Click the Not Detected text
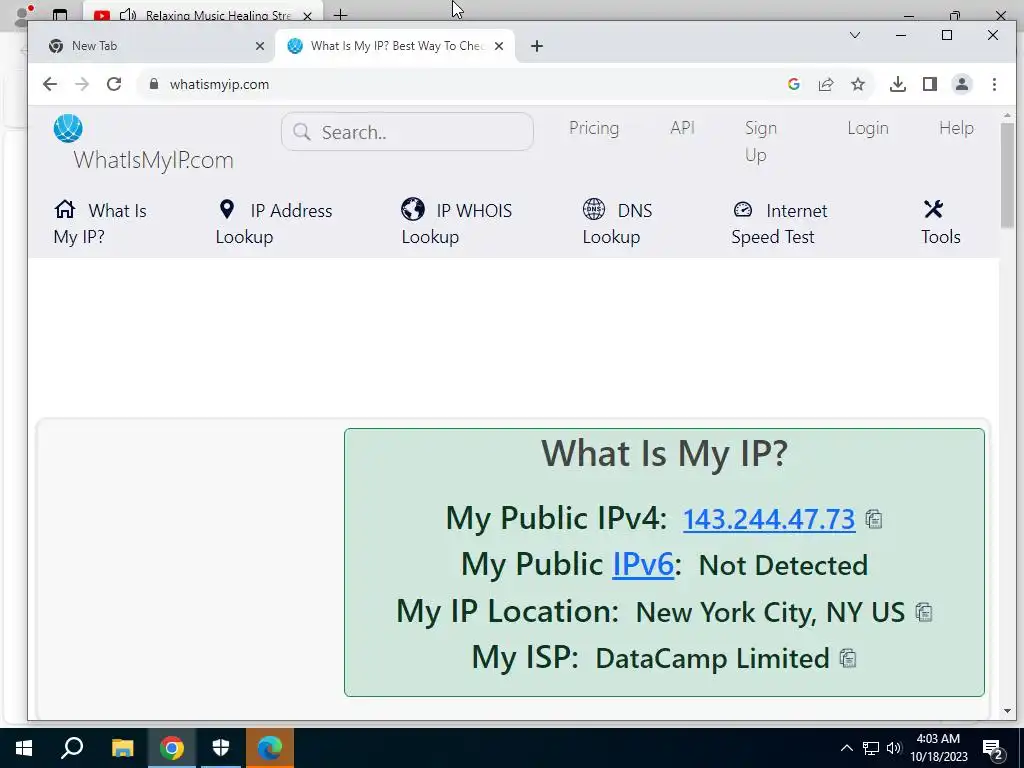The width and height of the screenshot is (1024, 768). tap(783, 565)
